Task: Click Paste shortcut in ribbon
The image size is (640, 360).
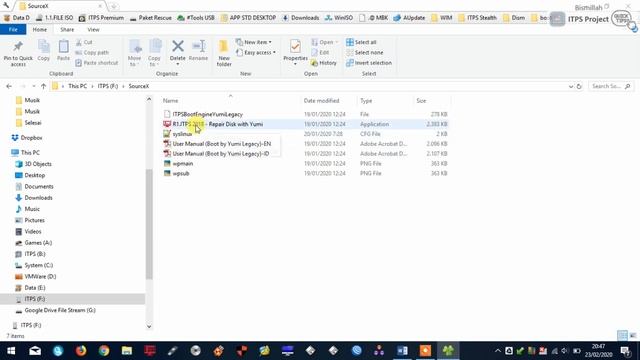Action: click(97, 63)
